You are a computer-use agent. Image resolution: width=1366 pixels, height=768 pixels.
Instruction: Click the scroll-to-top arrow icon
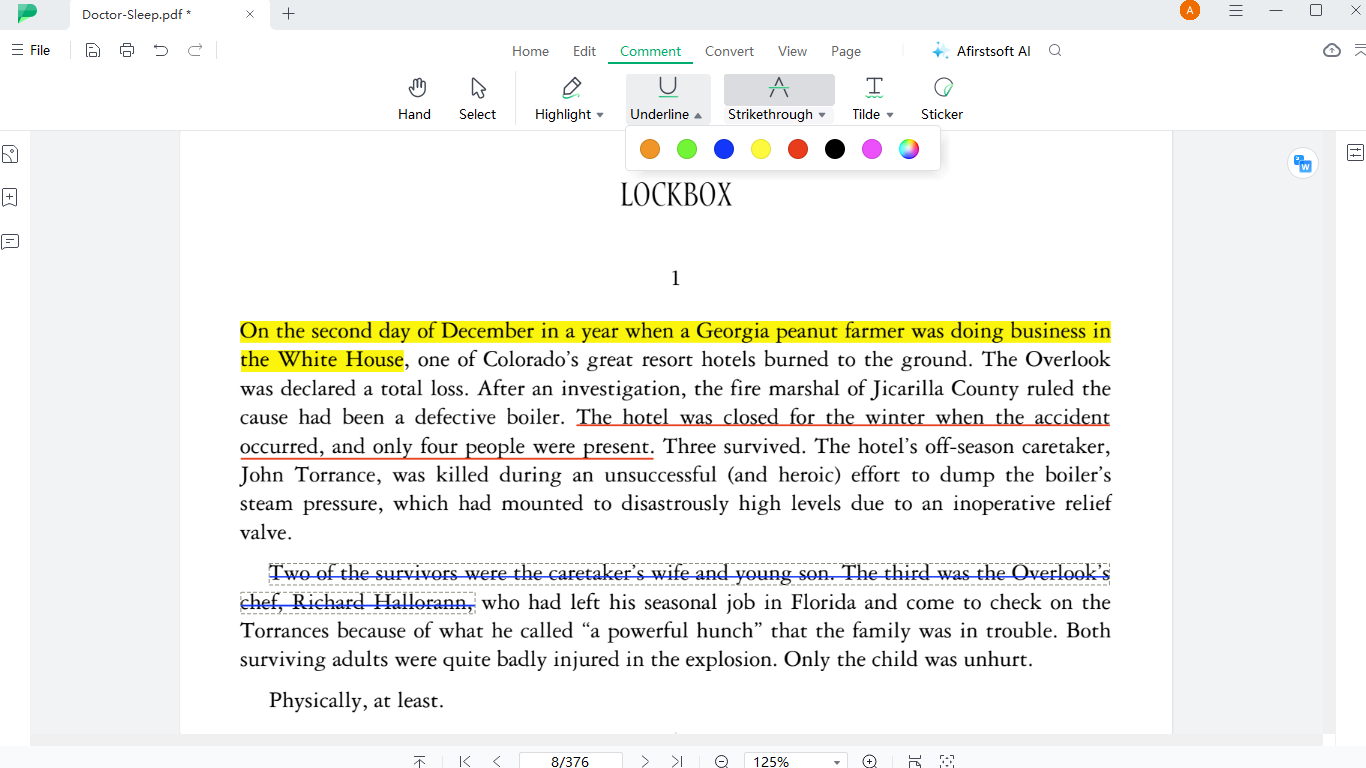[419, 761]
